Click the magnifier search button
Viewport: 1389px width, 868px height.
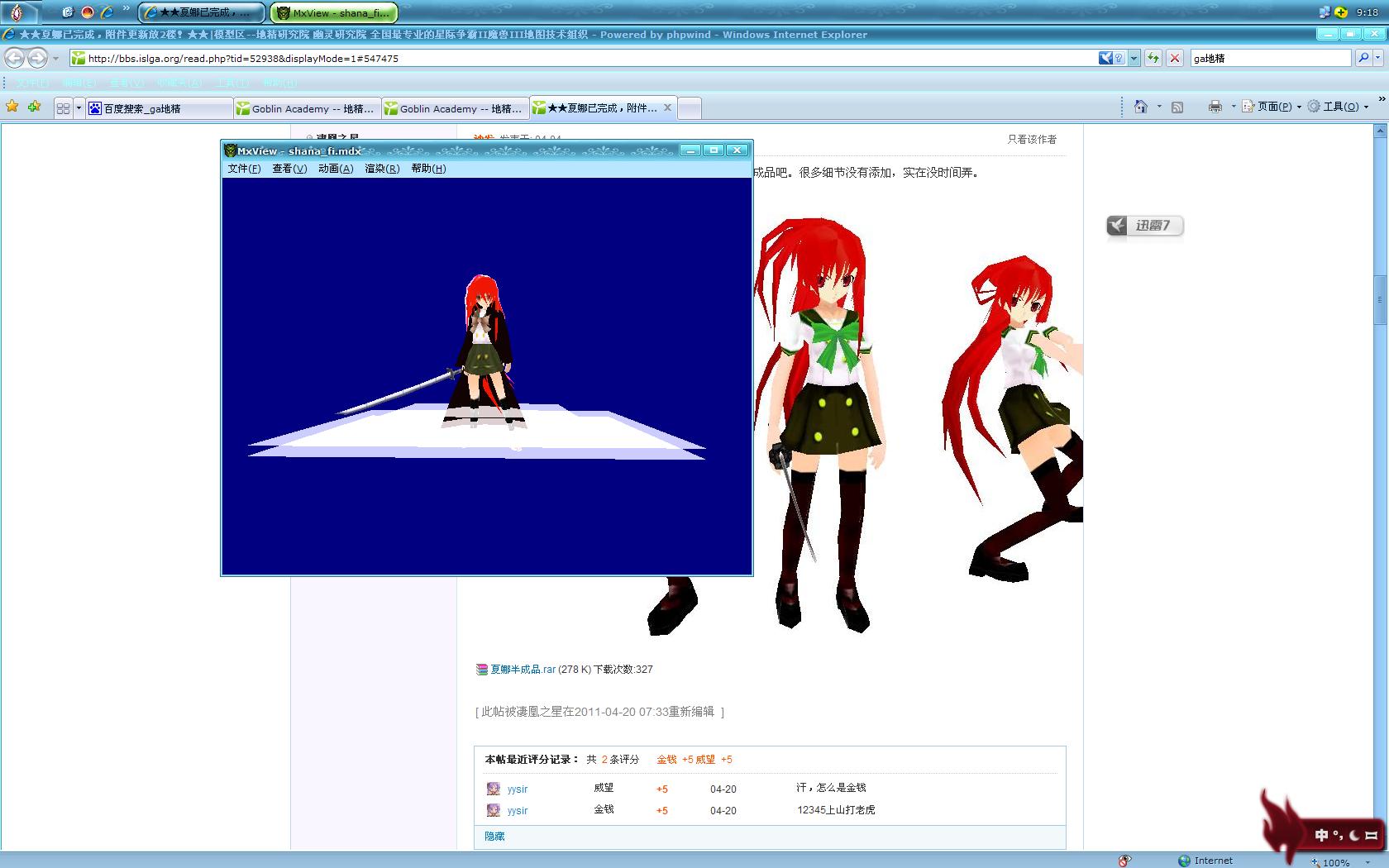1363,58
